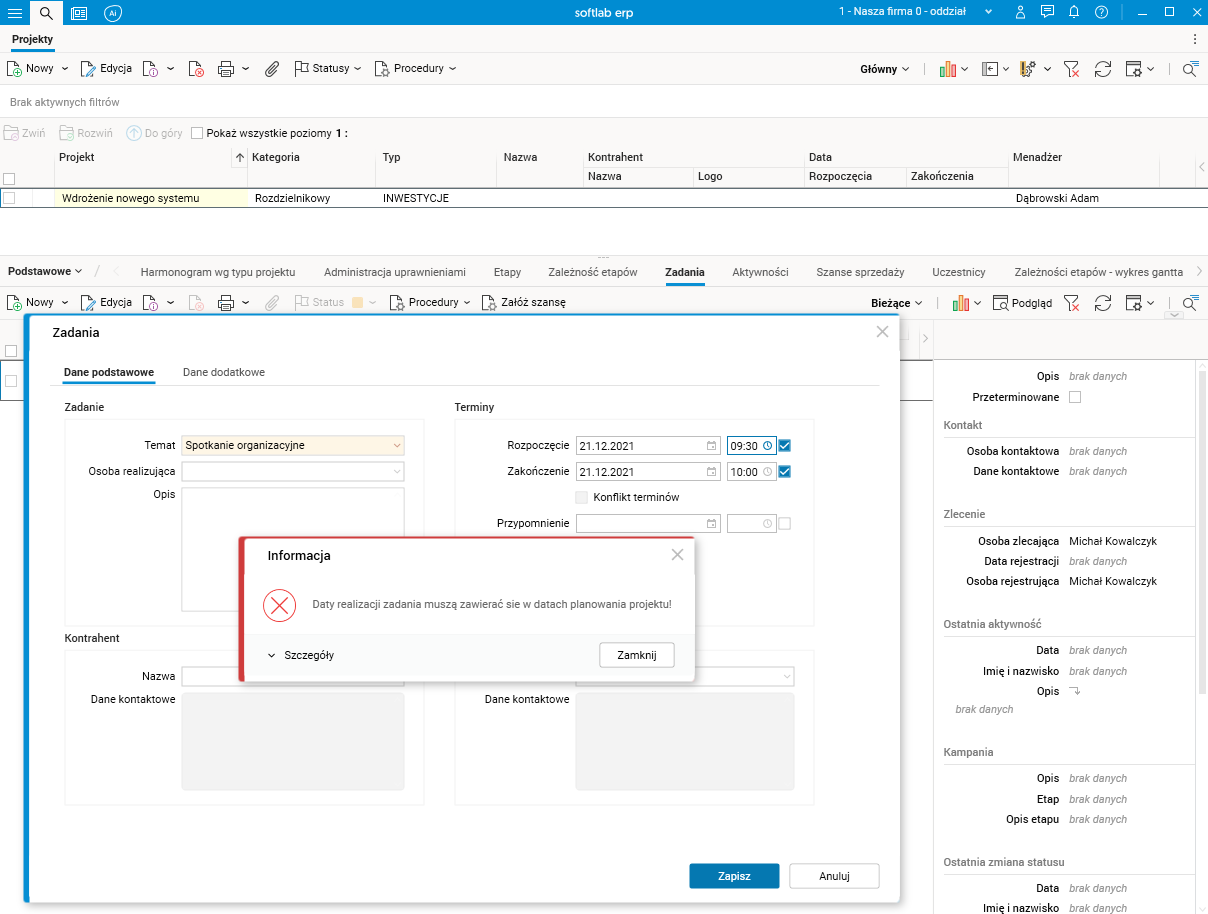Open the help question mark icon
1208x914 pixels.
coord(1101,12)
